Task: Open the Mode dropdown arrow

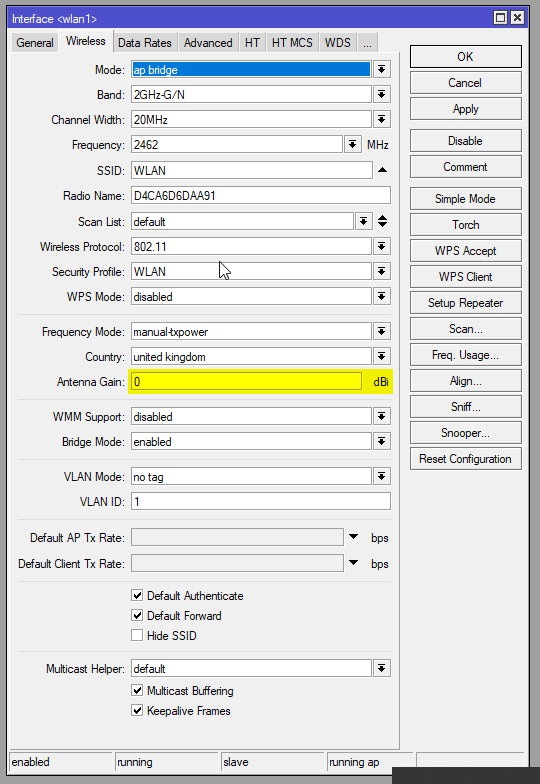Action: tap(382, 70)
